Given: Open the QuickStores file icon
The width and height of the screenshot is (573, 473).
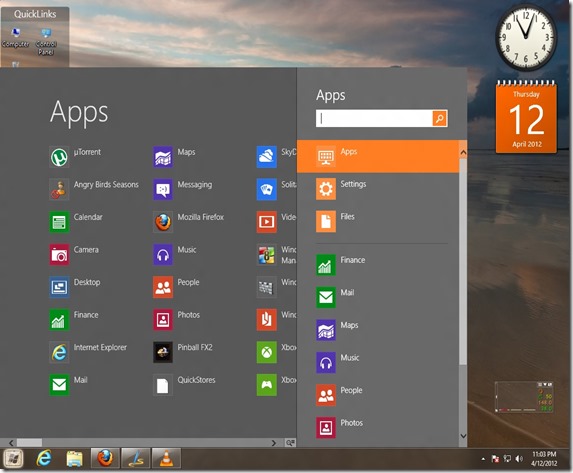Looking at the screenshot, I should (x=163, y=385).
